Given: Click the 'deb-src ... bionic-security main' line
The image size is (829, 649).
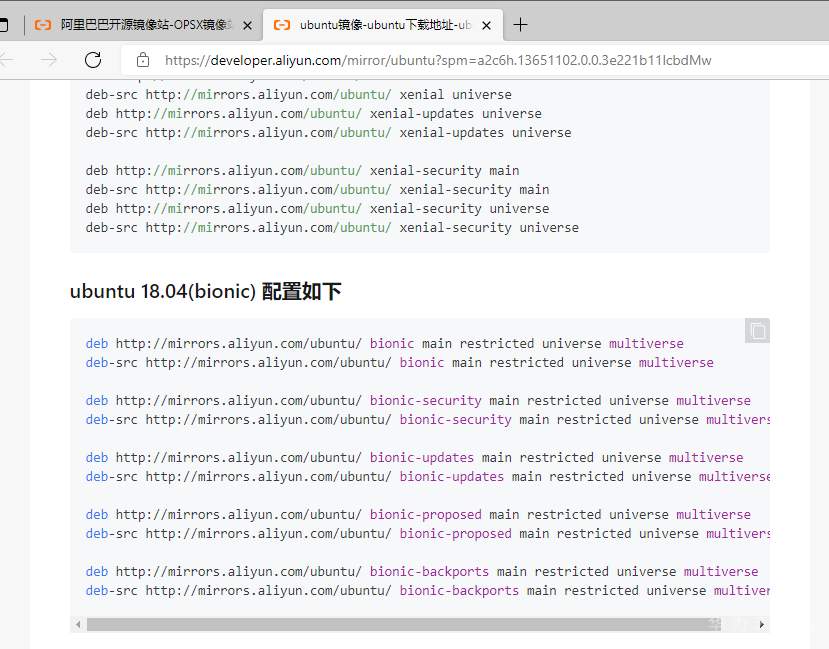Looking at the screenshot, I should coord(427,420).
